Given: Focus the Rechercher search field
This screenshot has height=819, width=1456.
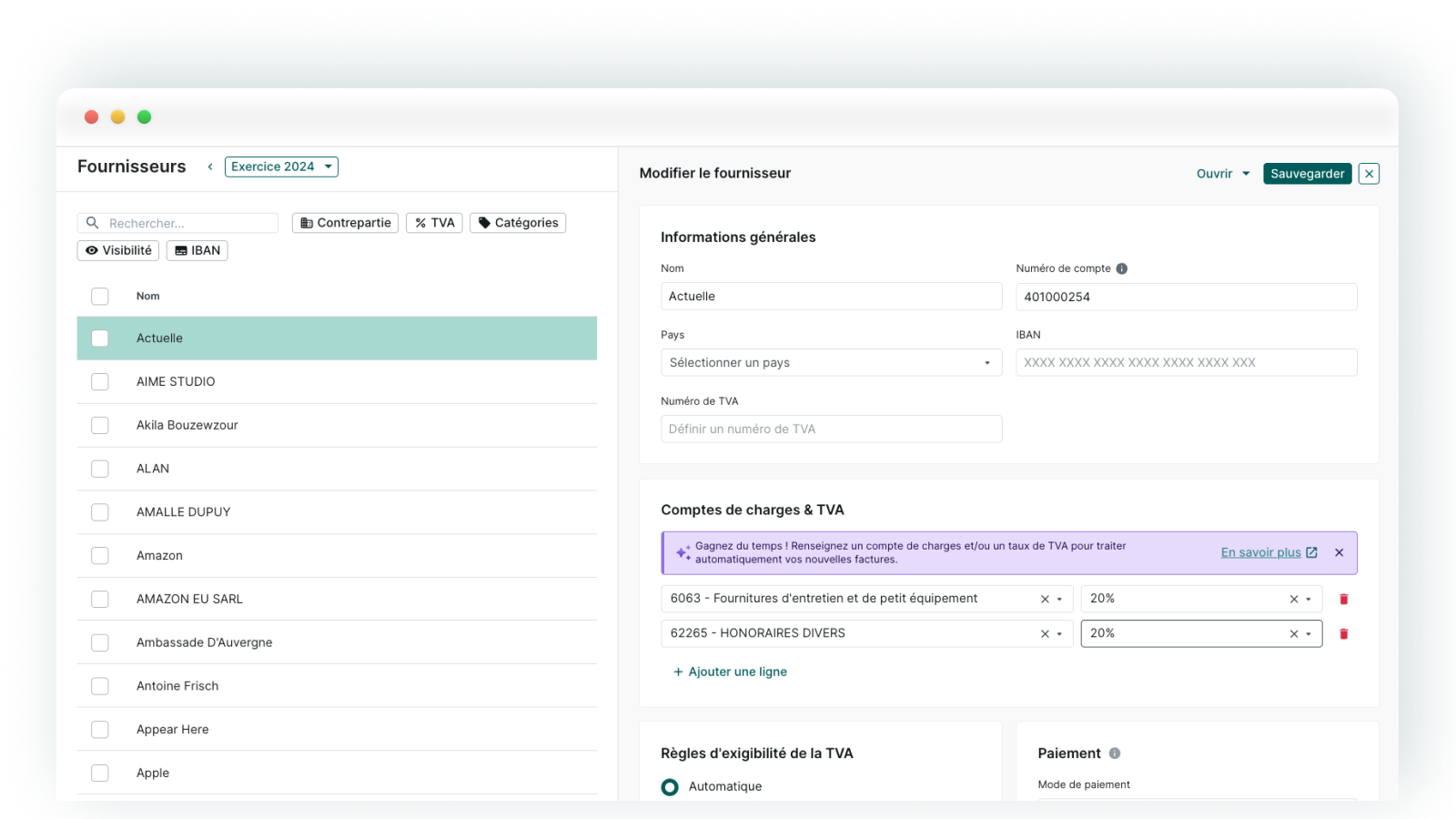Looking at the screenshot, I should click(x=178, y=223).
